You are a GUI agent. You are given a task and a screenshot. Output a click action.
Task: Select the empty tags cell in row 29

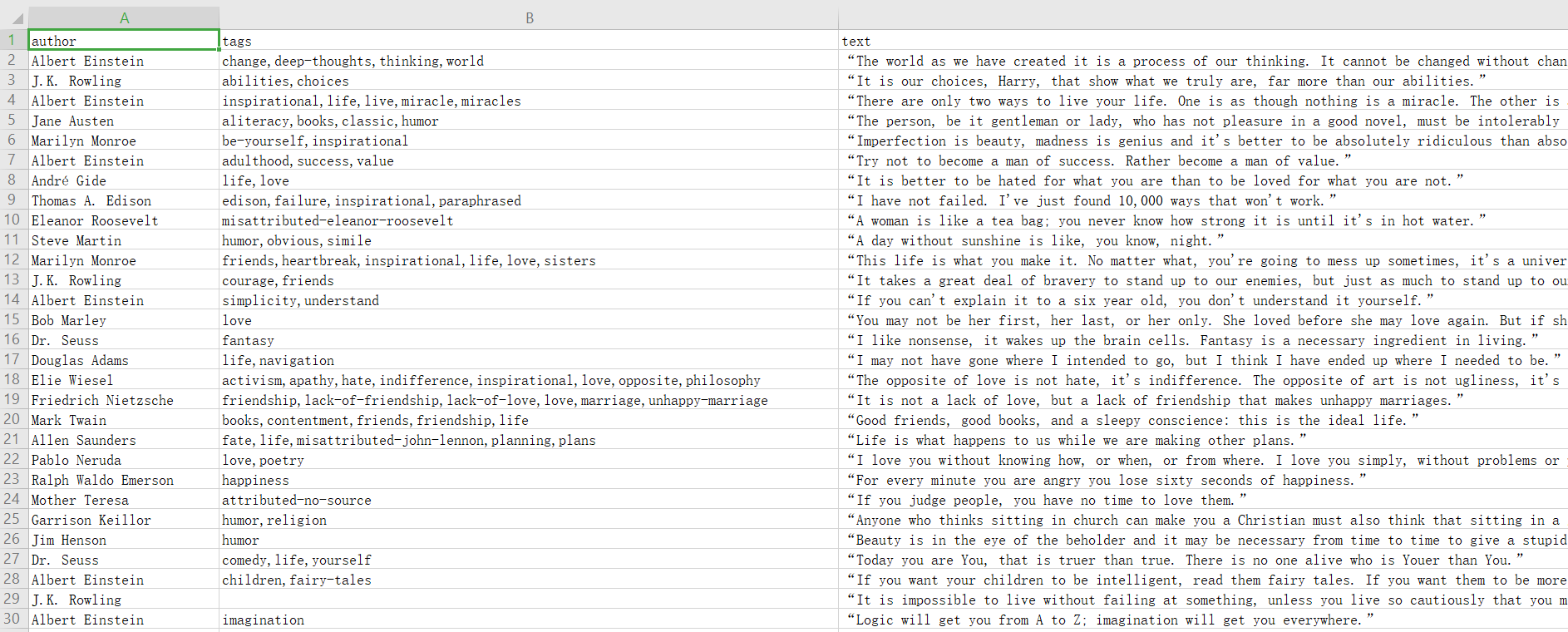[x=529, y=600]
